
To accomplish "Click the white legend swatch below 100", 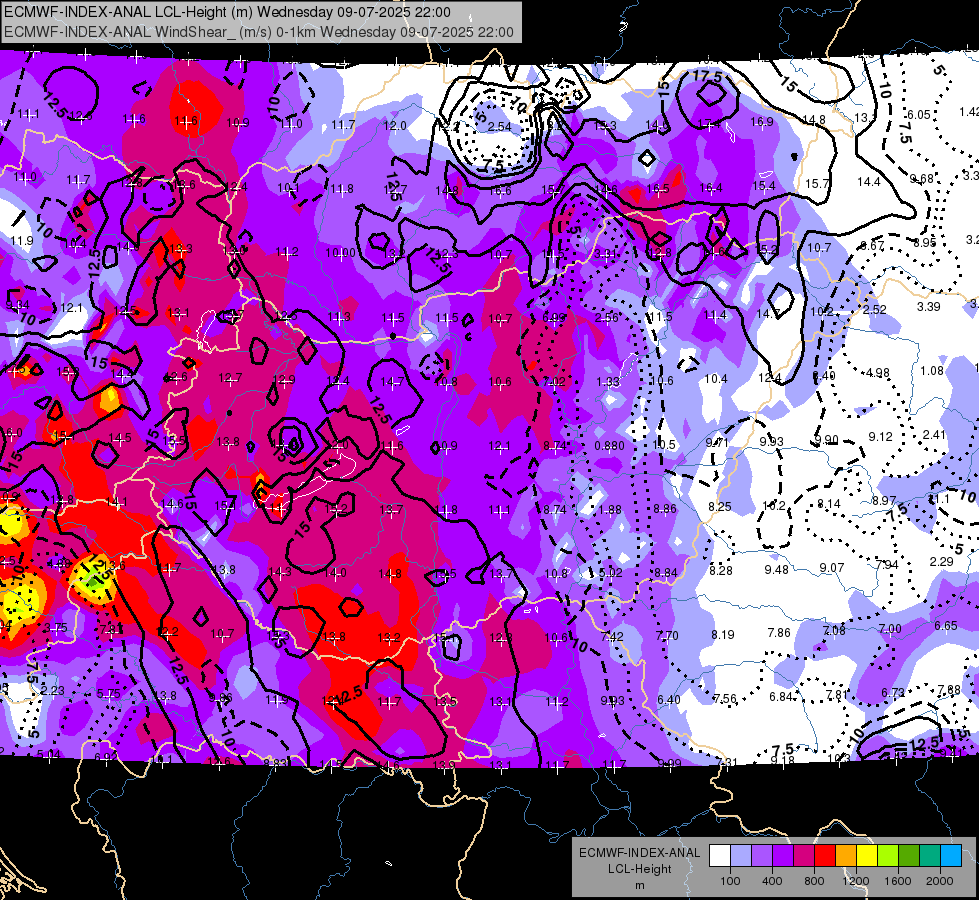I will tap(720, 856).
